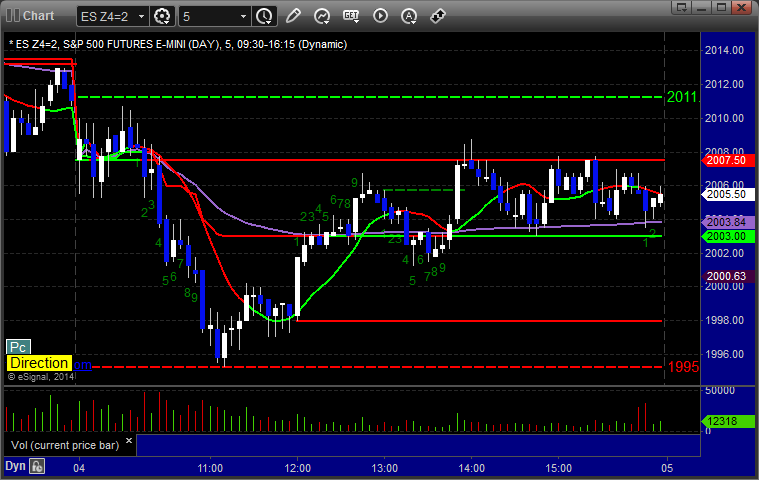Open the symbol settings gear icon
Screen dimensions: 759x480
pos(162,16)
